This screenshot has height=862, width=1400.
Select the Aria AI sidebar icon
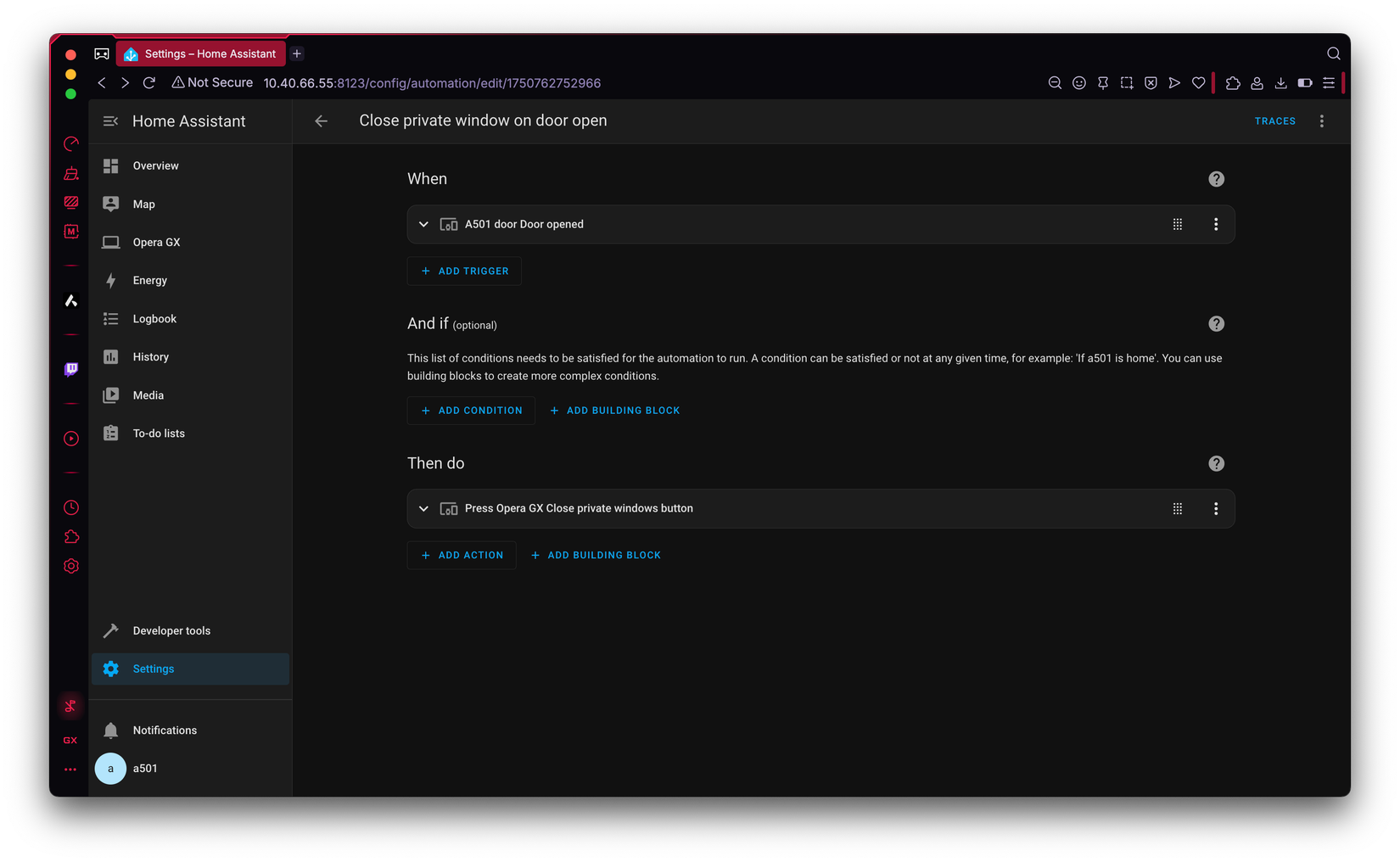(x=70, y=300)
